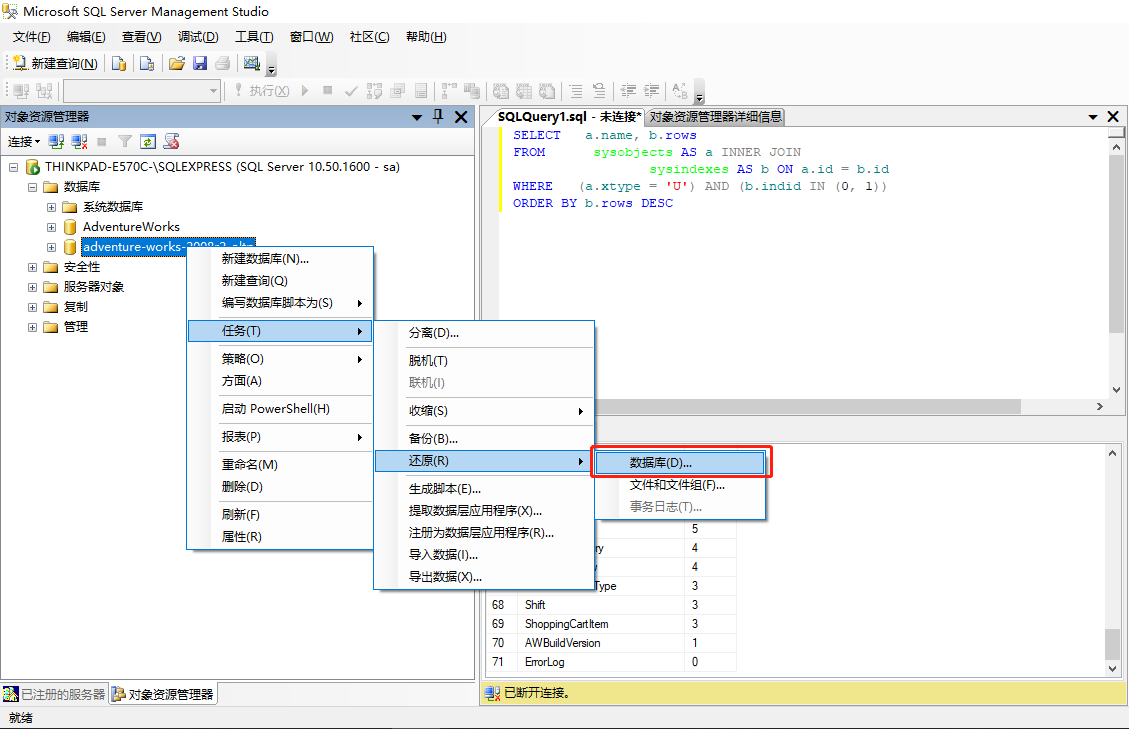
Task: Select the ShoppingCartItem cell in results
Action: [601, 624]
